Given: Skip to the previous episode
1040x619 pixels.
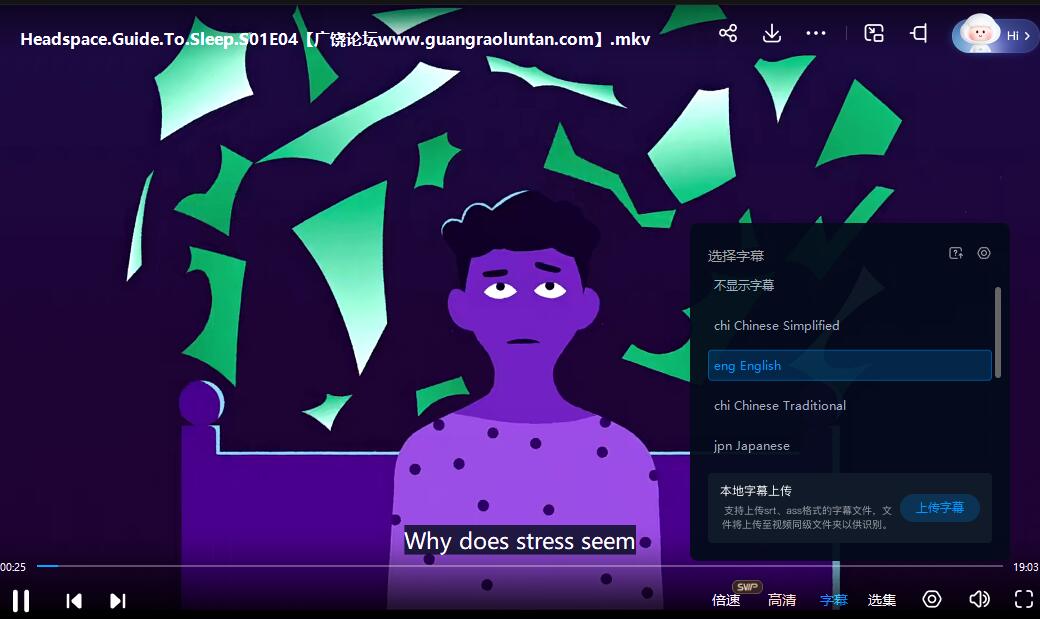Looking at the screenshot, I should coord(74,600).
